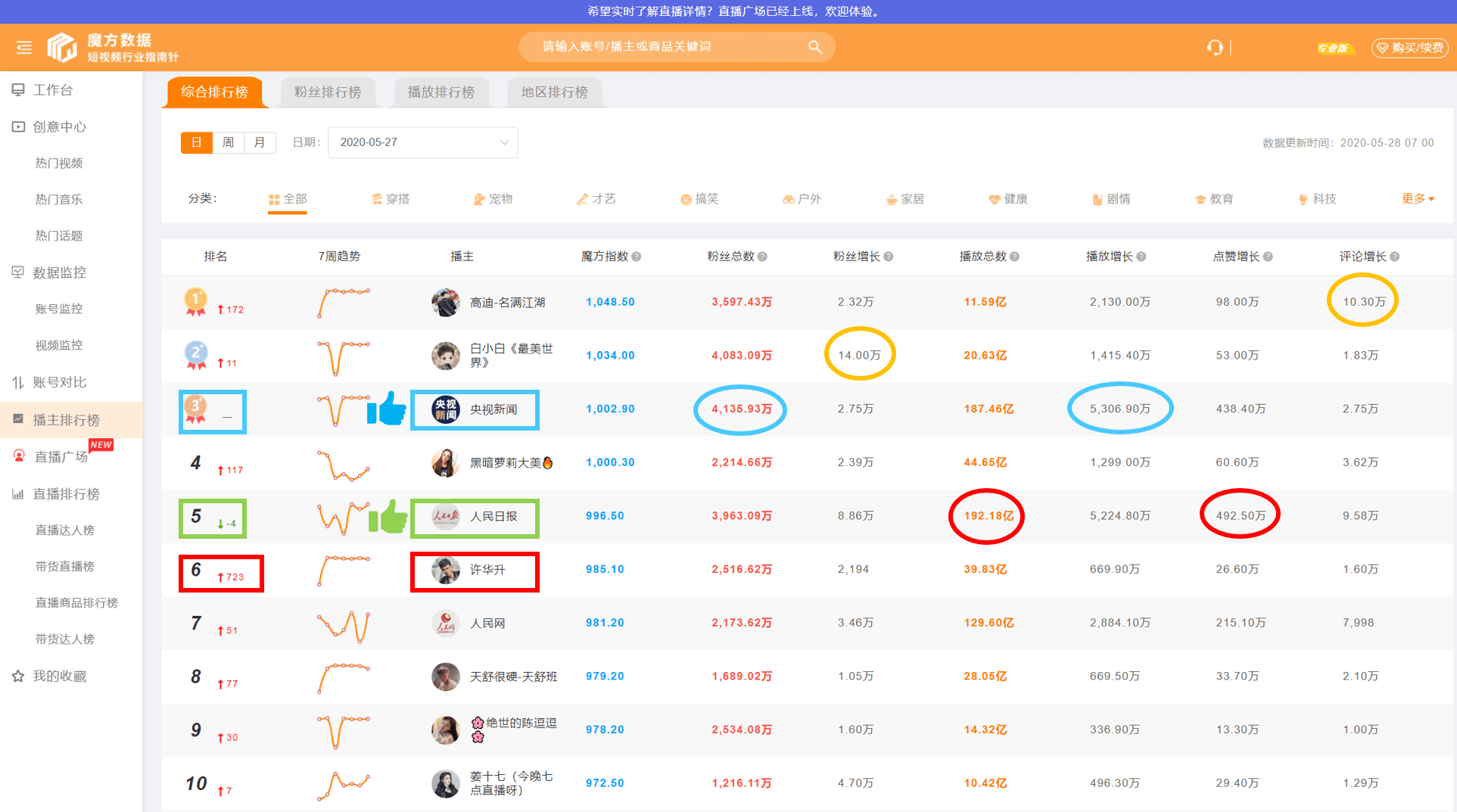Toggle the hamburger sidebar menu icon
This screenshot has width=1457, height=812.
tap(24, 48)
